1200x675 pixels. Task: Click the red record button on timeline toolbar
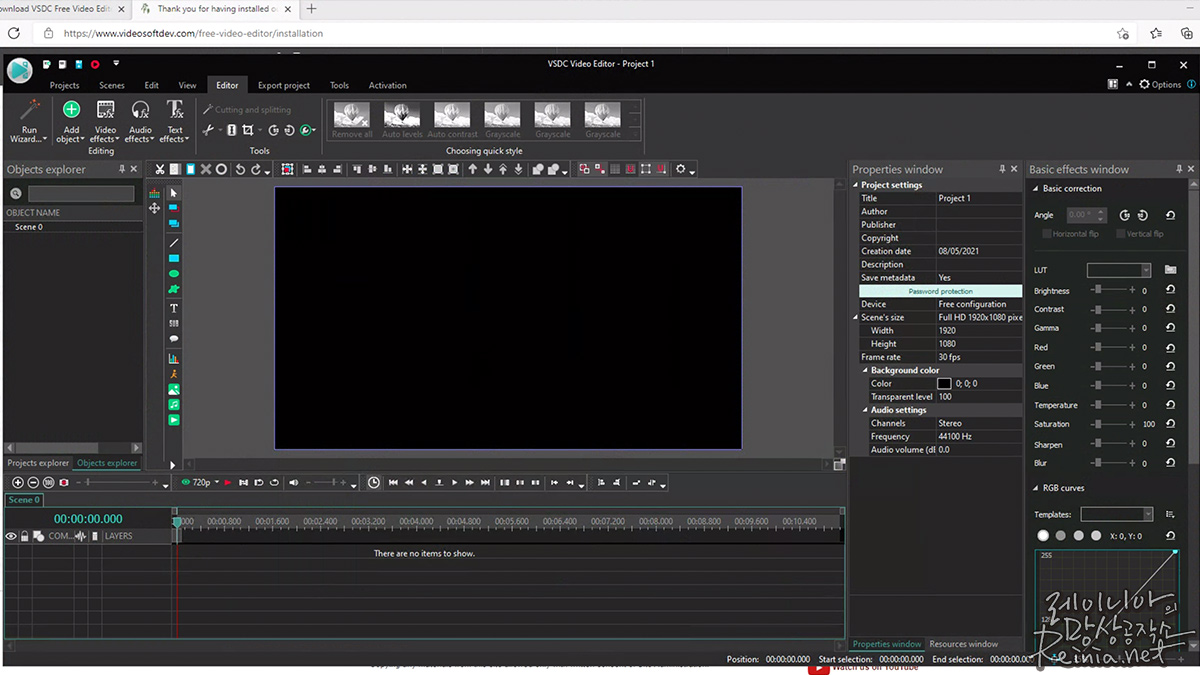click(x=64, y=482)
